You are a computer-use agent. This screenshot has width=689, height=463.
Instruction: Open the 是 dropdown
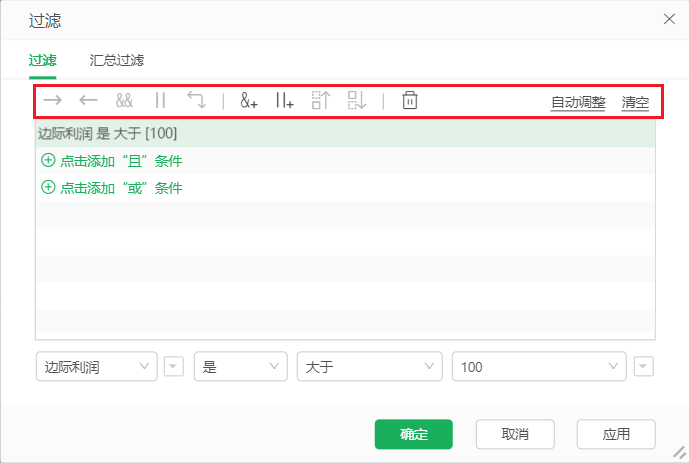pos(241,366)
